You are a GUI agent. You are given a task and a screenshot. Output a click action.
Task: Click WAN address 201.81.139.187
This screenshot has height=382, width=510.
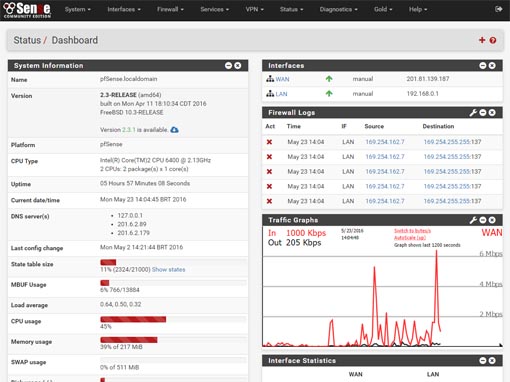click(428, 79)
